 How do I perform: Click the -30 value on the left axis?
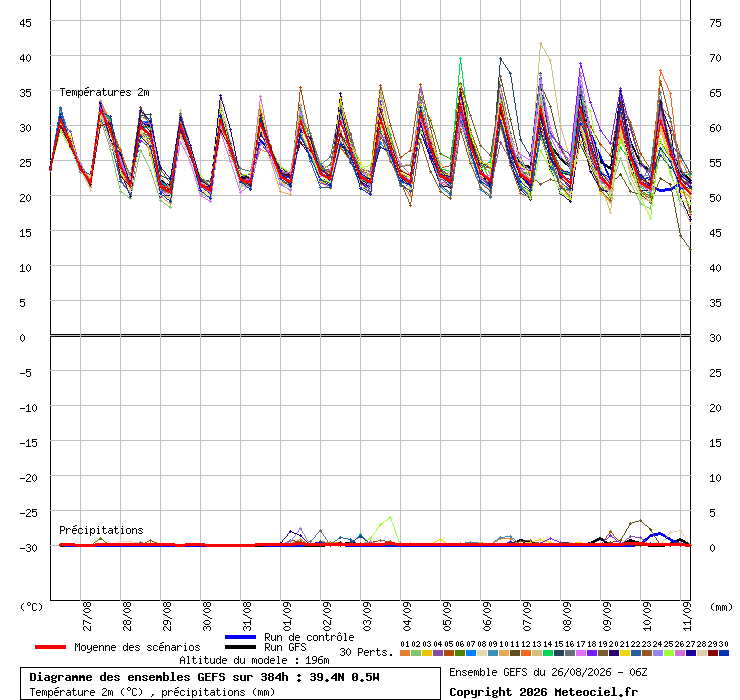coord(28,548)
